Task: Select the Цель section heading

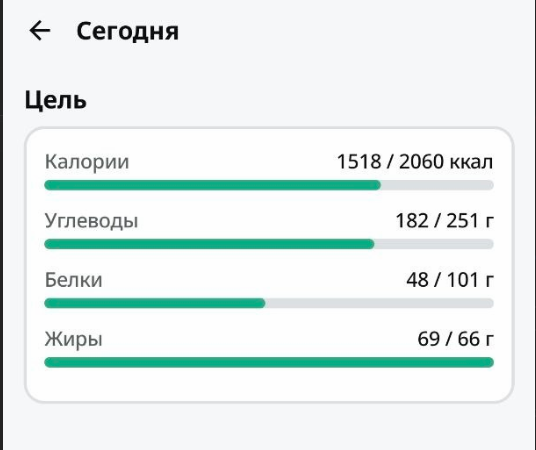Action: [55, 101]
